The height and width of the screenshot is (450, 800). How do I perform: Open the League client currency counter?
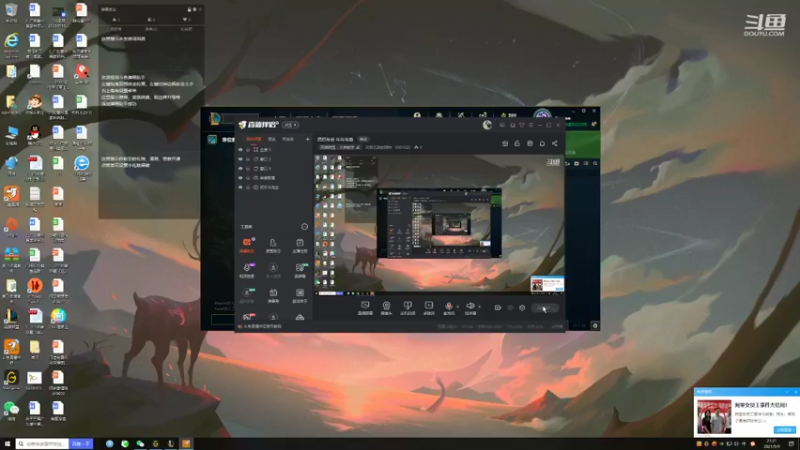509,115
